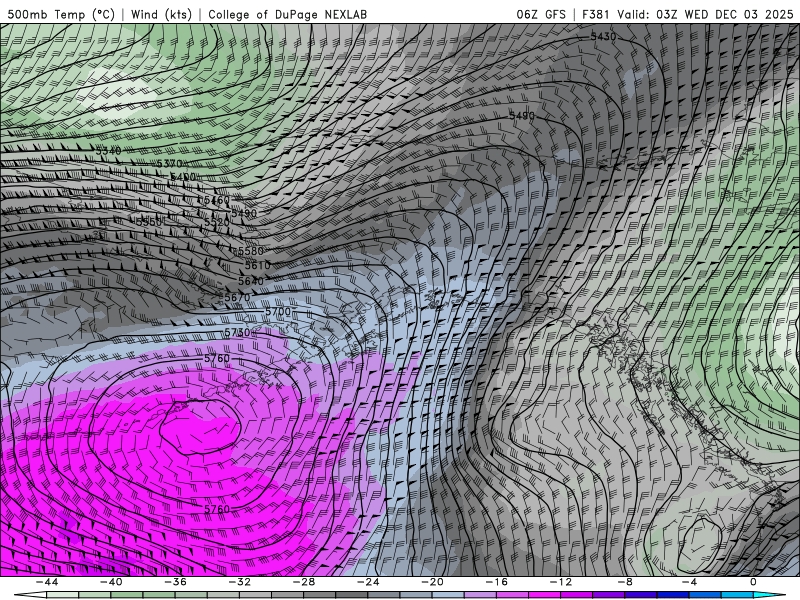Select the -24 temperature scale label
The height and width of the screenshot is (600, 800).
[368, 582]
